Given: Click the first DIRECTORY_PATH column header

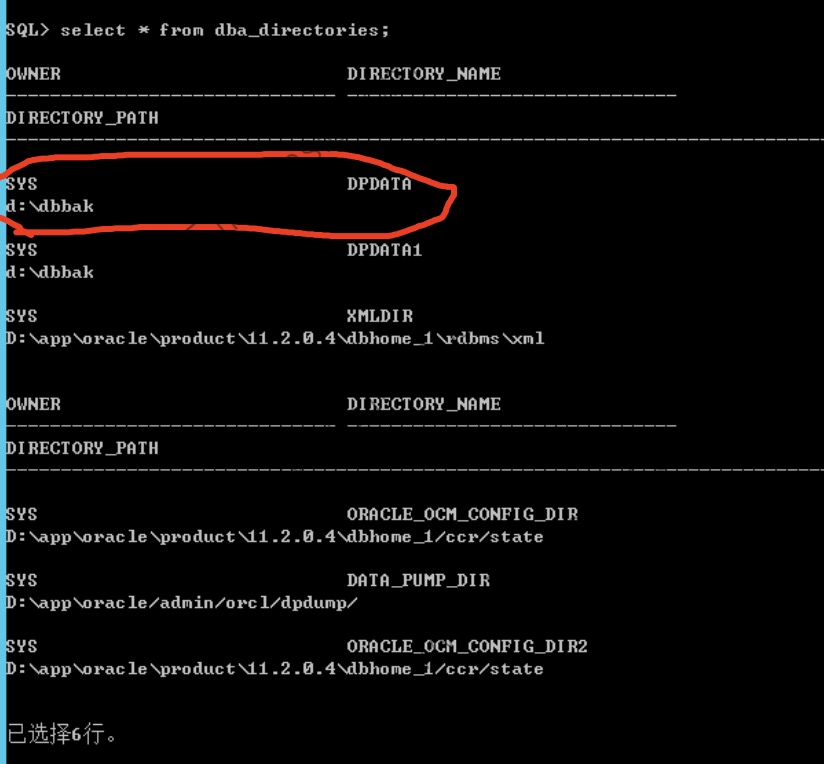Looking at the screenshot, I should pos(82,118).
